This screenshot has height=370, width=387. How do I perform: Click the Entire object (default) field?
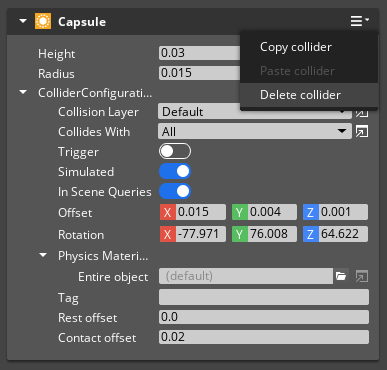246,276
